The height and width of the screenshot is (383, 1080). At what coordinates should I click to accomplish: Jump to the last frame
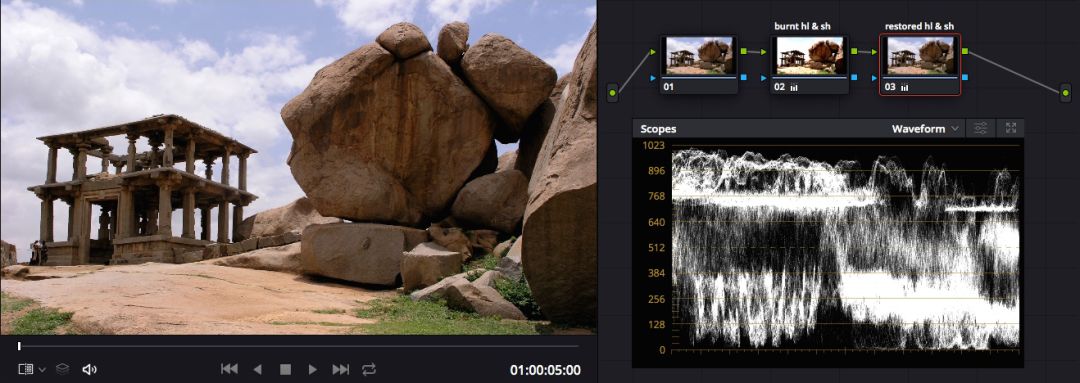point(341,369)
